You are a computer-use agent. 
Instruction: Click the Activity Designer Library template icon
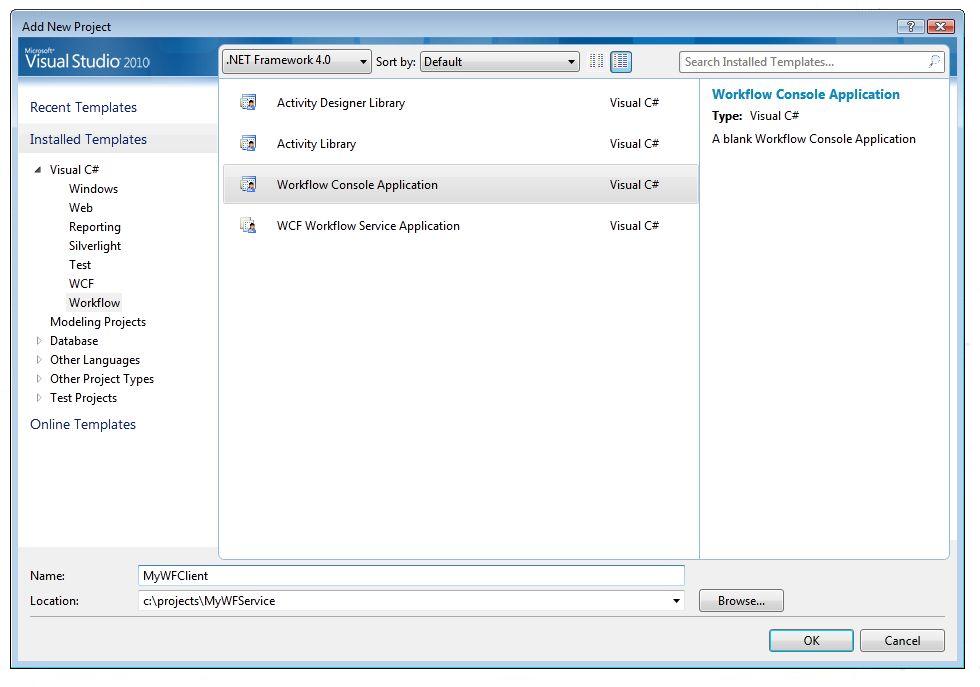[x=248, y=102]
